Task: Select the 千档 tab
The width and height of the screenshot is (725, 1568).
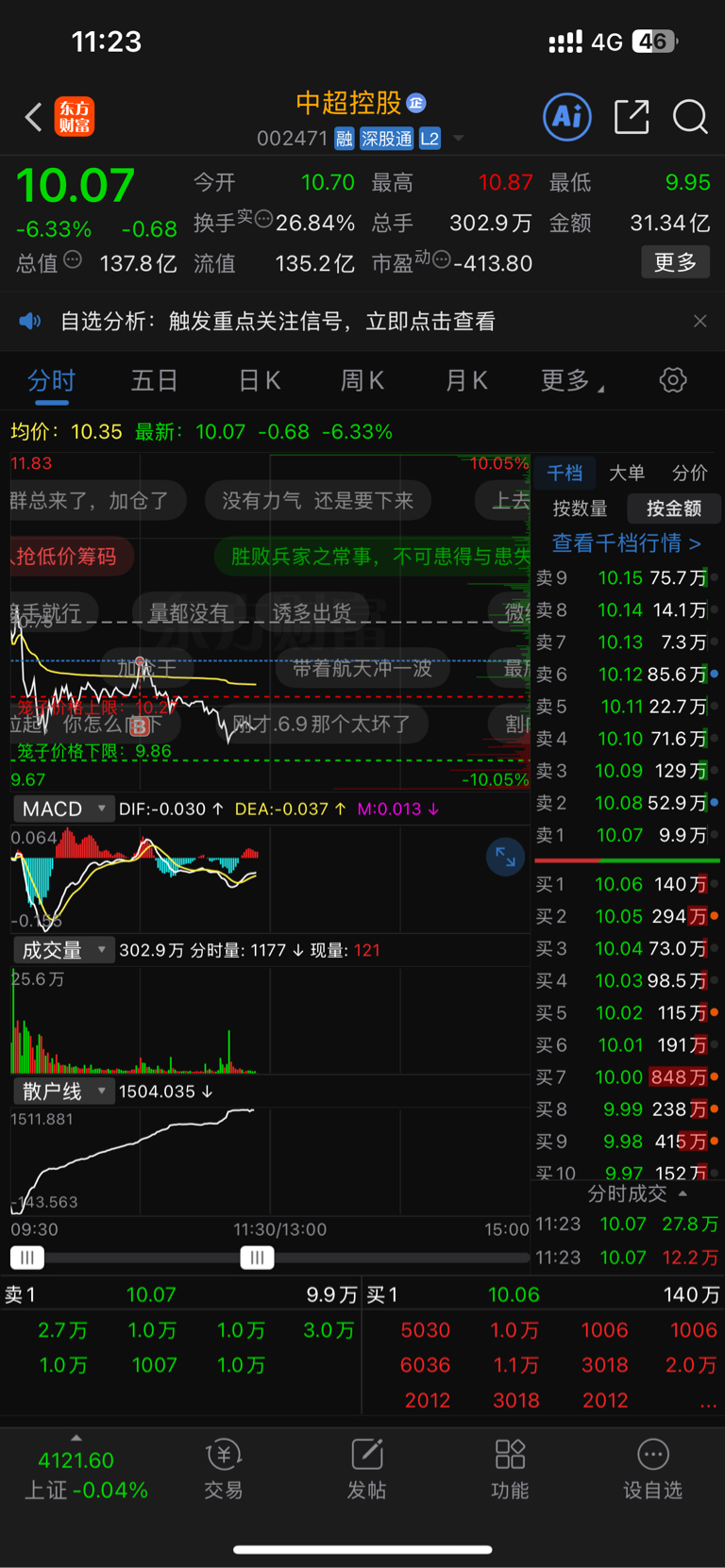Action: tap(565, 473)
